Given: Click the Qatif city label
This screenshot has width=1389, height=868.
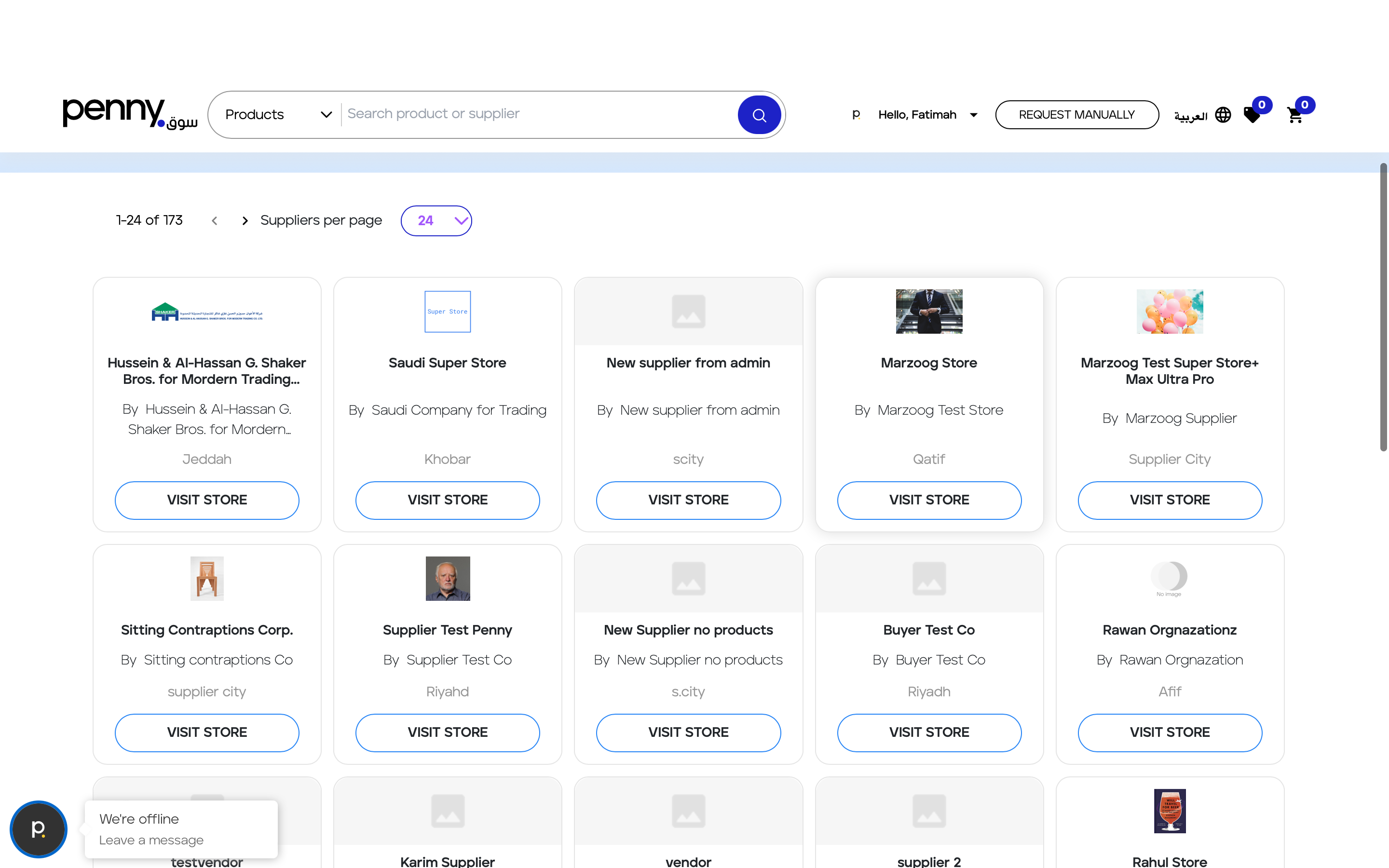Looking at the screenshot, I should (929, 459).
